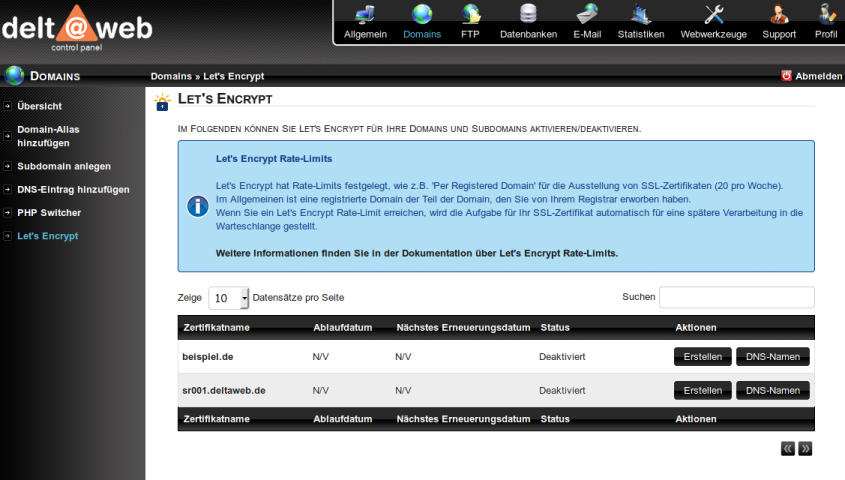Open PHP Switcher from sidebar menu
845x480 pixels.
[x=49, y=213]
